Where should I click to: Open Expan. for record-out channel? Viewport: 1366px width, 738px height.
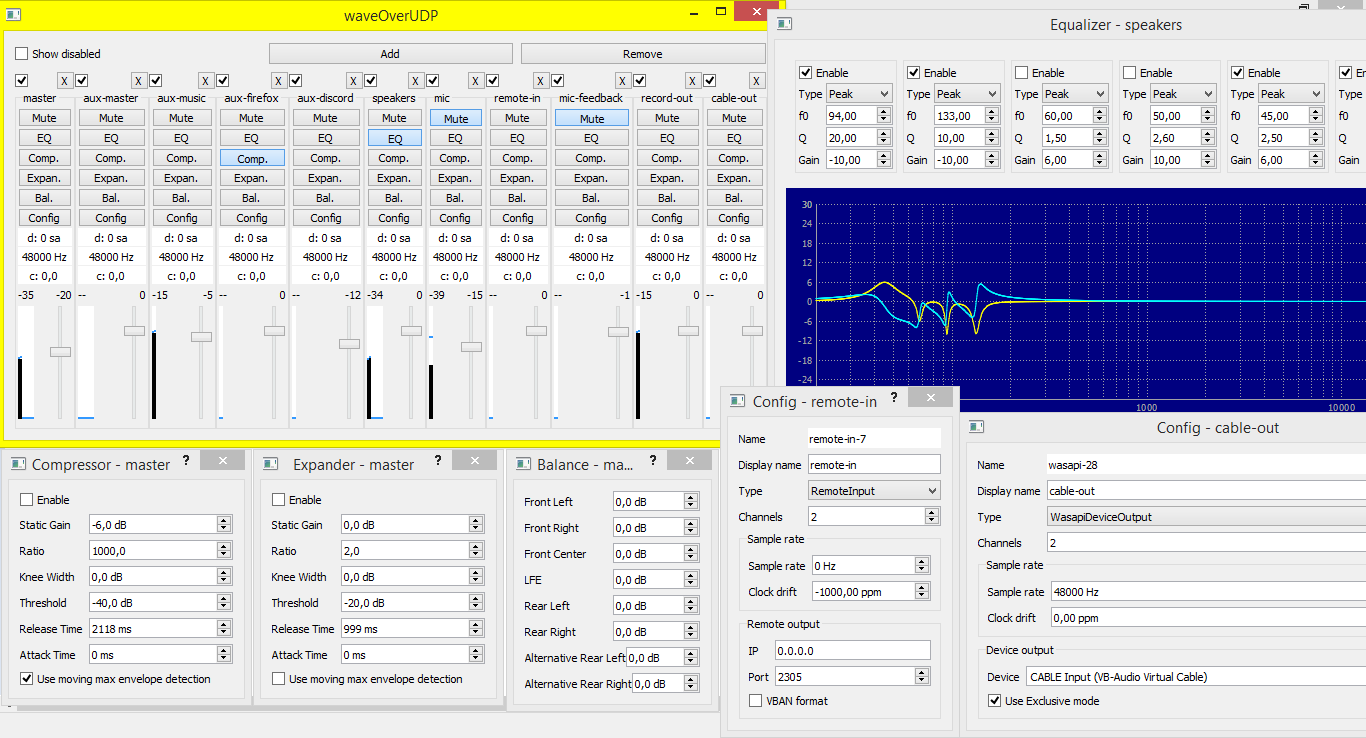(666, 178)
